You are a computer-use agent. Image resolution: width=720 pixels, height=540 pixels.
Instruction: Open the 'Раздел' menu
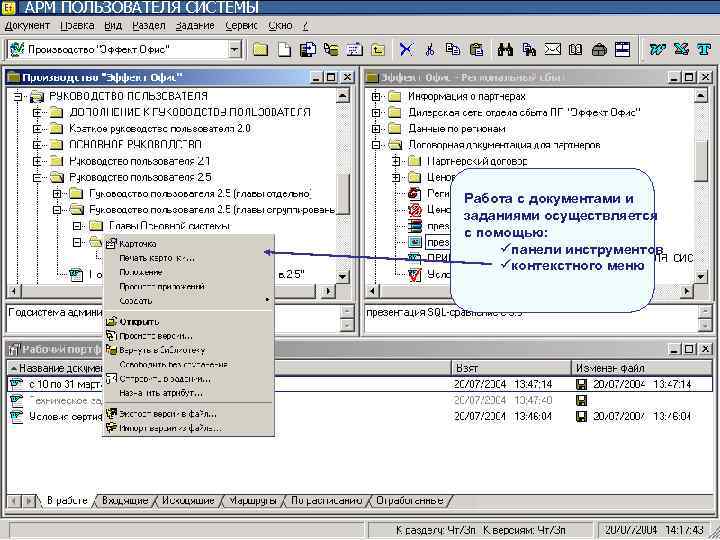[149, 26]
